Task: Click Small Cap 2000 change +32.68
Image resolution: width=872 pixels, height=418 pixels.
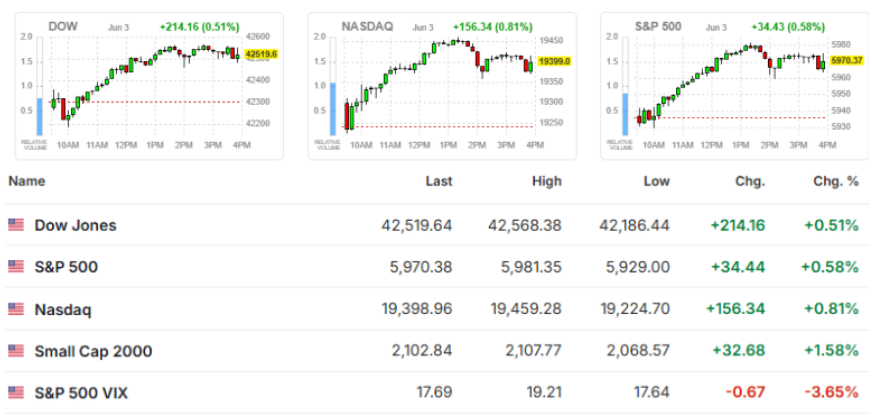Action: pyautogui.click(x=740, y=351)
